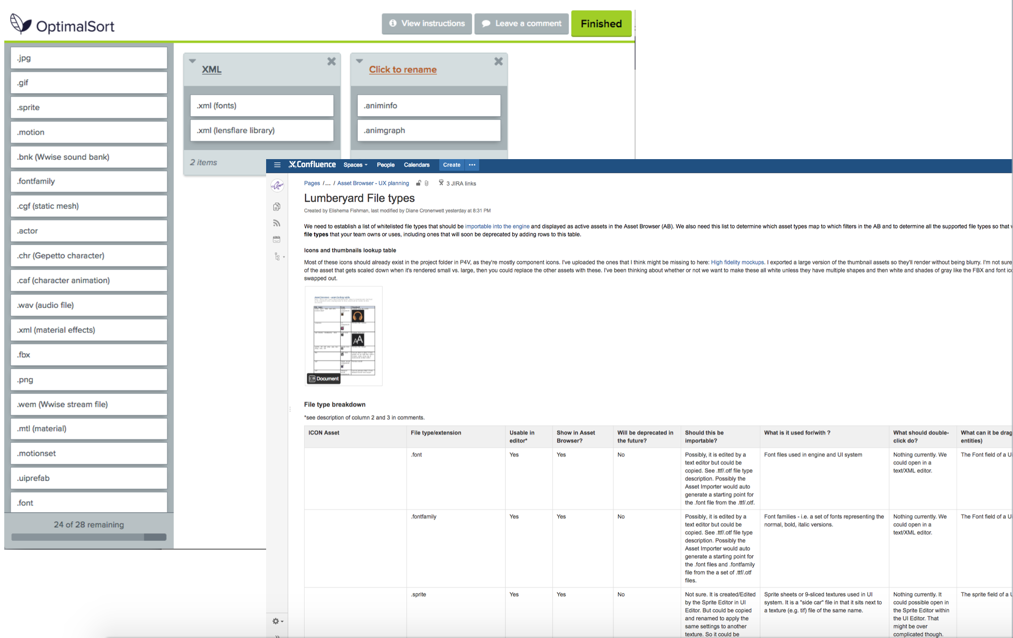Image resolution: width=1013 pixels, height=638 pixels.
Task: Select the .font card in the card list
Action: coord(89,502)
